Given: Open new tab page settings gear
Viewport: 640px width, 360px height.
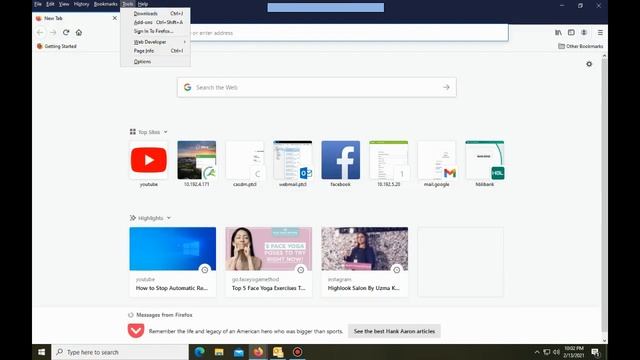Looking at the screenshot, I should [589, 64].
